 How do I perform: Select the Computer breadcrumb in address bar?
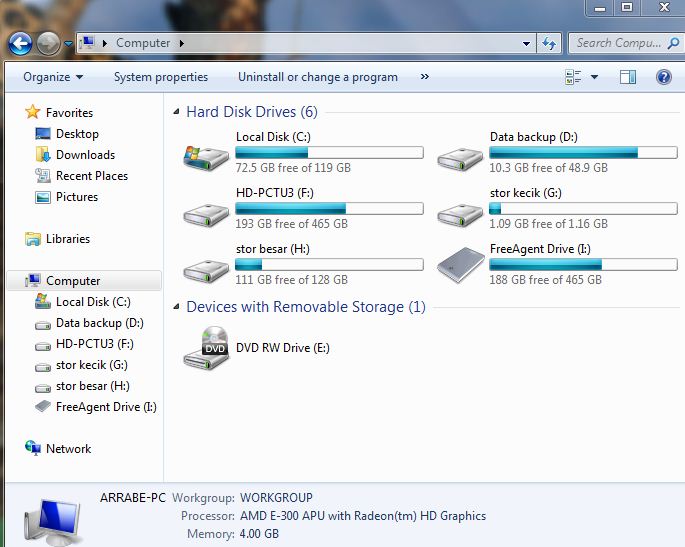(143, 43)
